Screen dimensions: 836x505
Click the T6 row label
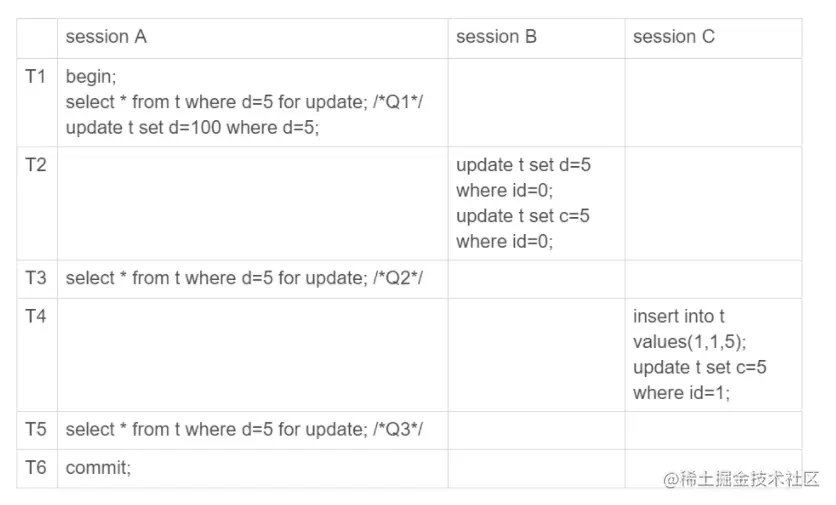36,467
